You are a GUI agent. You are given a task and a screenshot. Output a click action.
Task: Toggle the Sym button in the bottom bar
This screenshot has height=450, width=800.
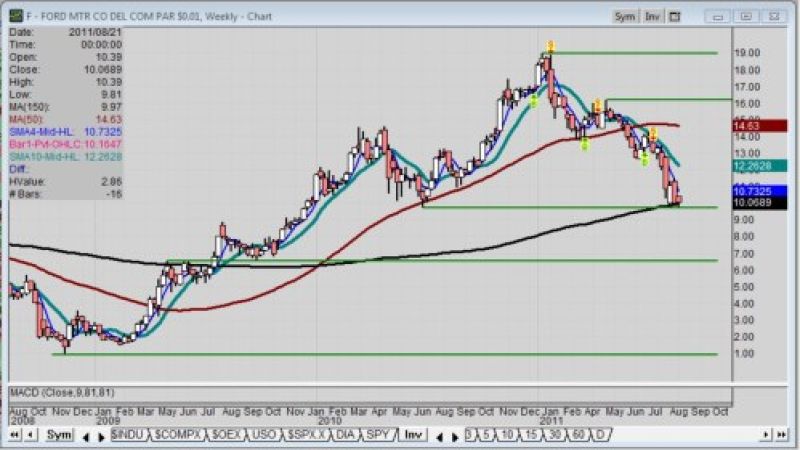pos(60,436)
